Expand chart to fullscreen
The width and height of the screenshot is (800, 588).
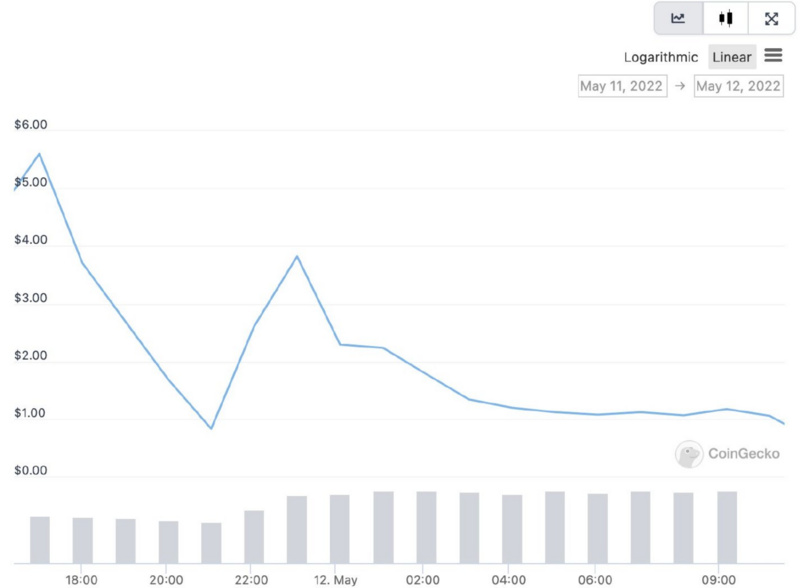pyautogui.click(x=771, y=19)
